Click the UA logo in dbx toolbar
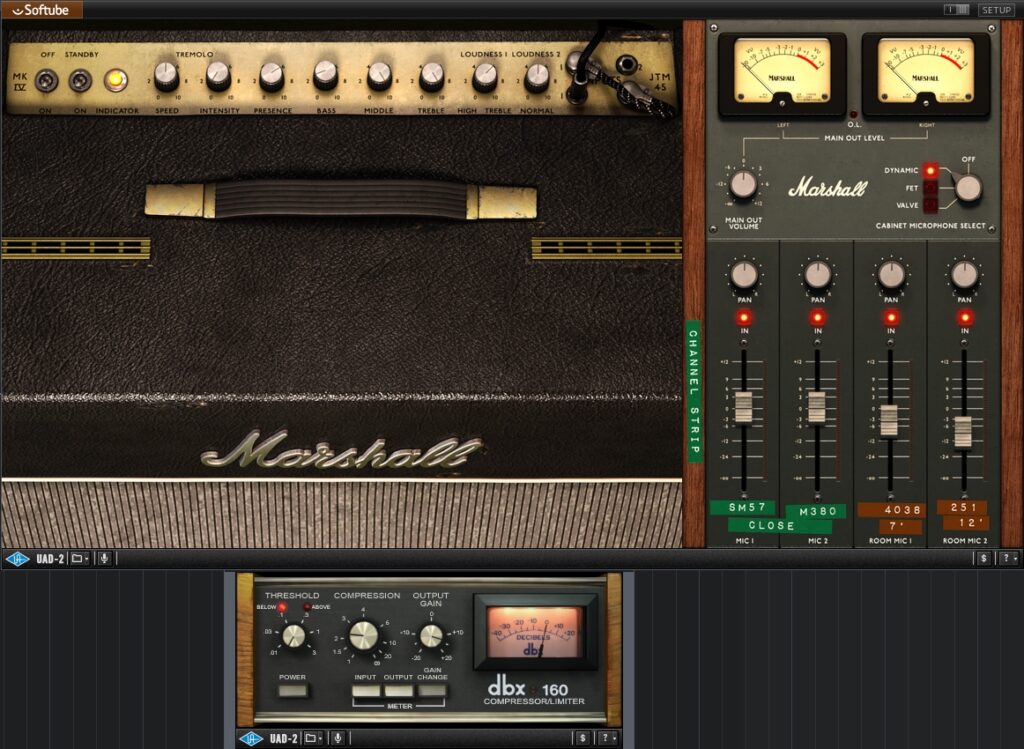The width and height of the screenshot is (1024, 749). coord(251,739)
